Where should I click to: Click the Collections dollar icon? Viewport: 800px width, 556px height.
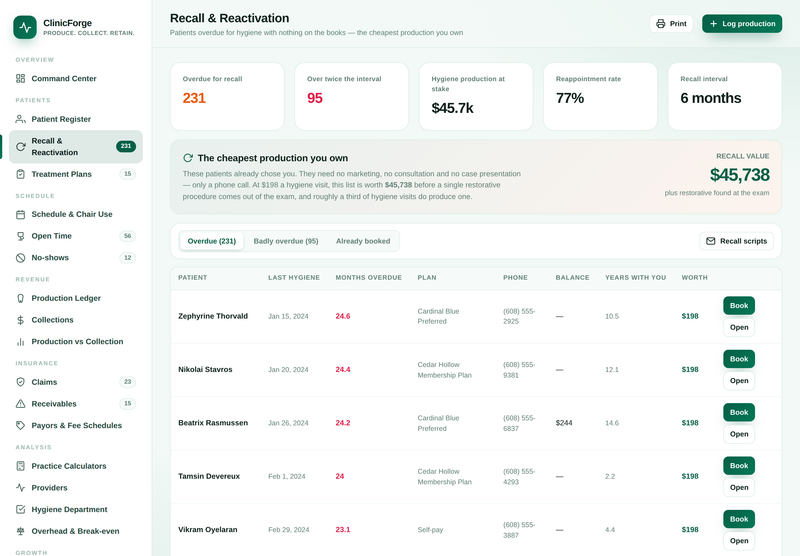20,320
